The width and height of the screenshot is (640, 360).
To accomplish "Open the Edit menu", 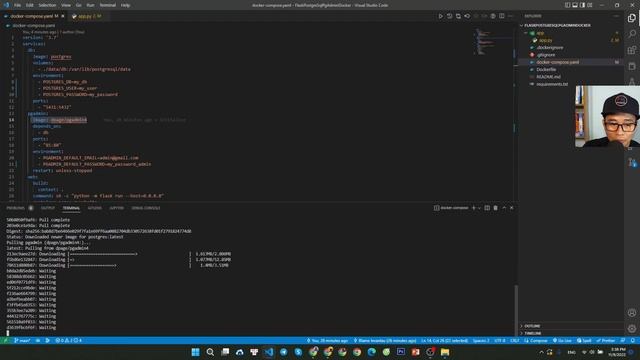I will (x=30, y=5).
